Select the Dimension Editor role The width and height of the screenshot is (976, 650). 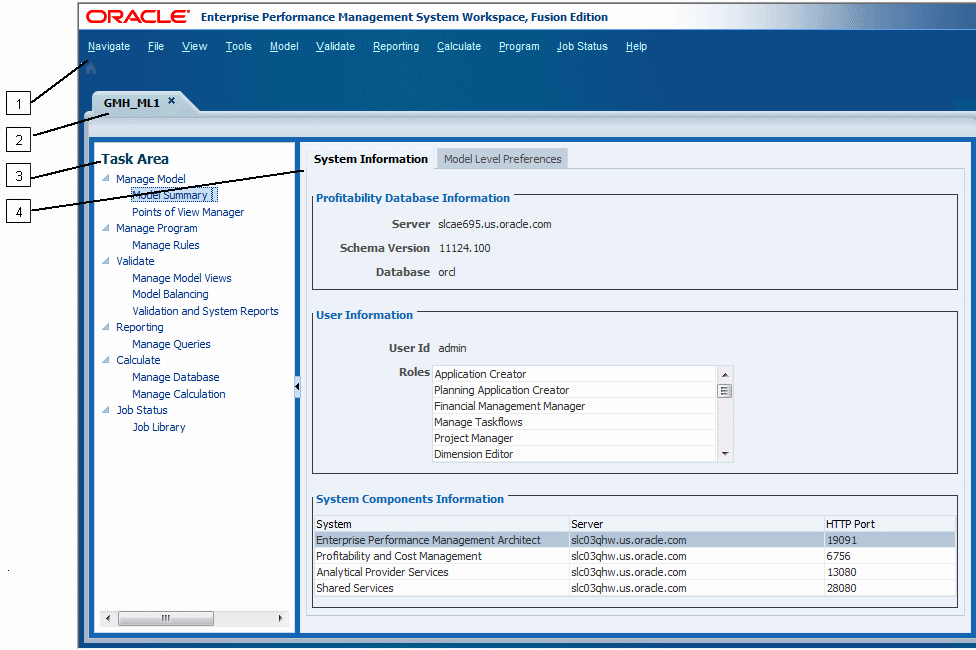tap(575, 454)
